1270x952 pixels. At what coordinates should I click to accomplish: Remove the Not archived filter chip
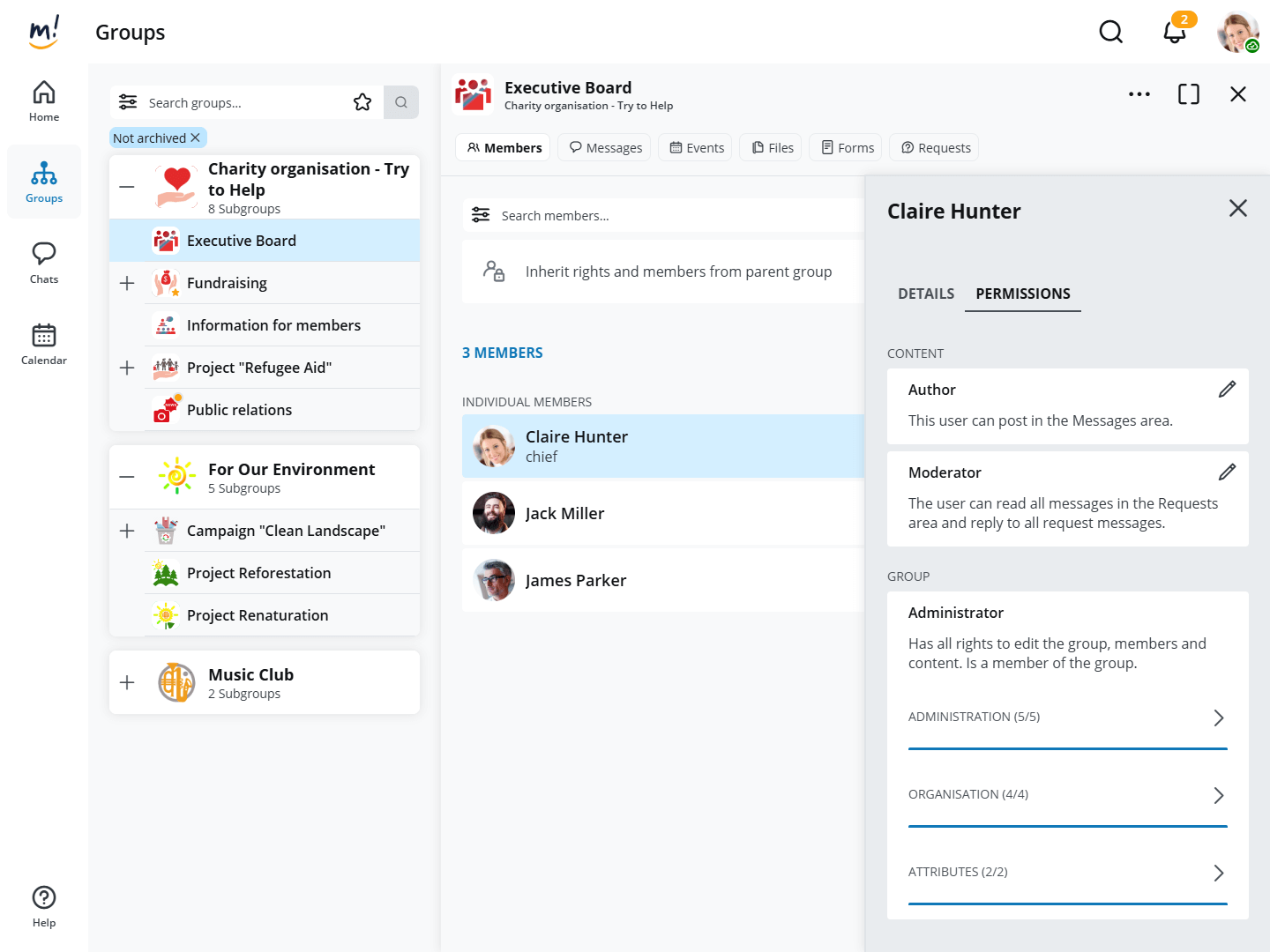click(196, 138)
